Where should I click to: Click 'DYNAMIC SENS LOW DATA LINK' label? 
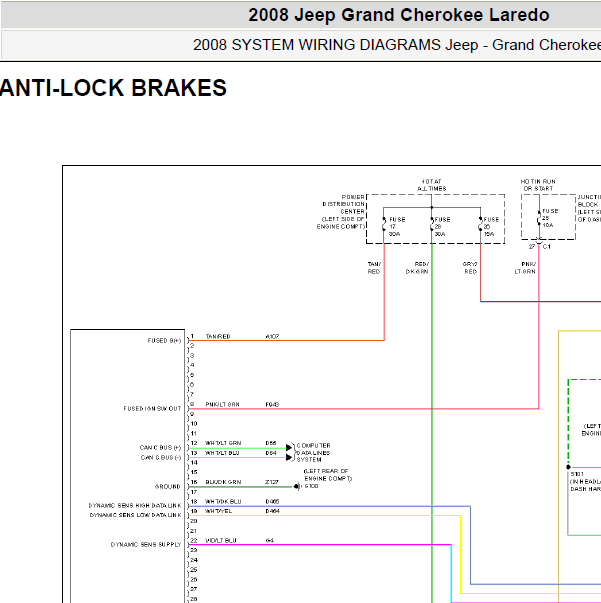tap(135, 515)
